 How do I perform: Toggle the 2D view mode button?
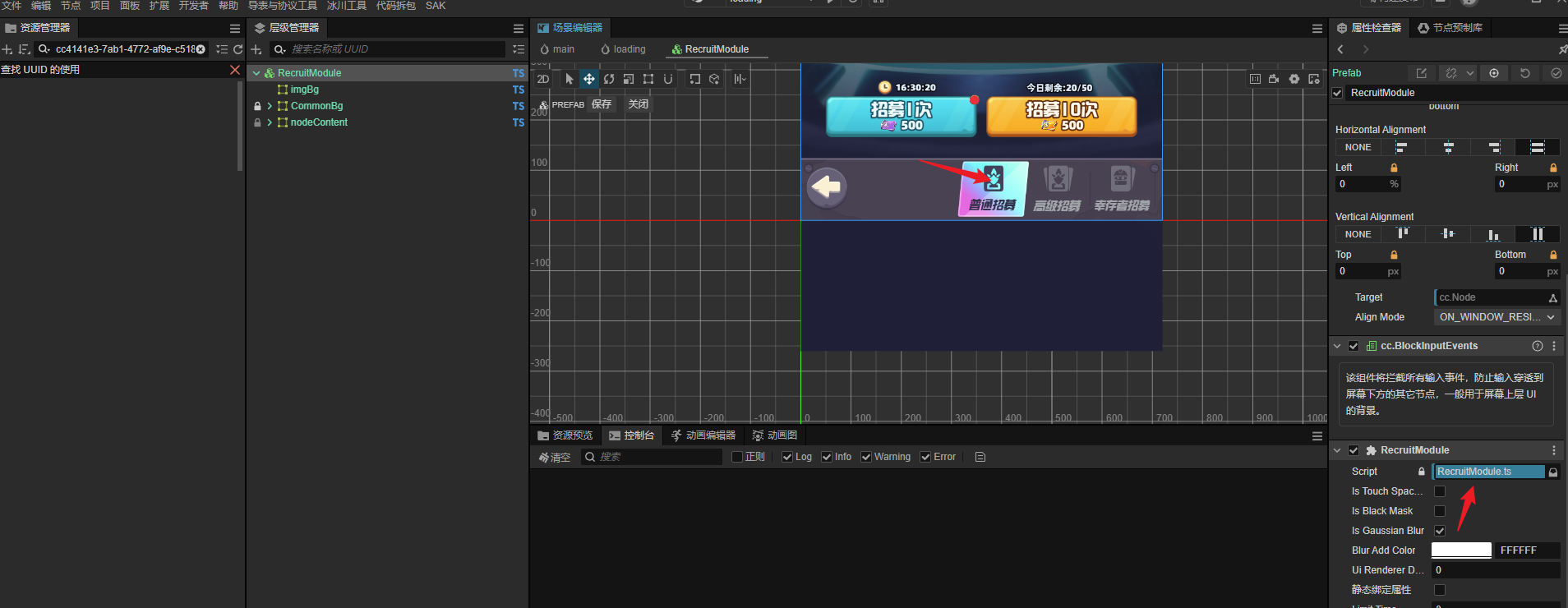tap(542, 79)
